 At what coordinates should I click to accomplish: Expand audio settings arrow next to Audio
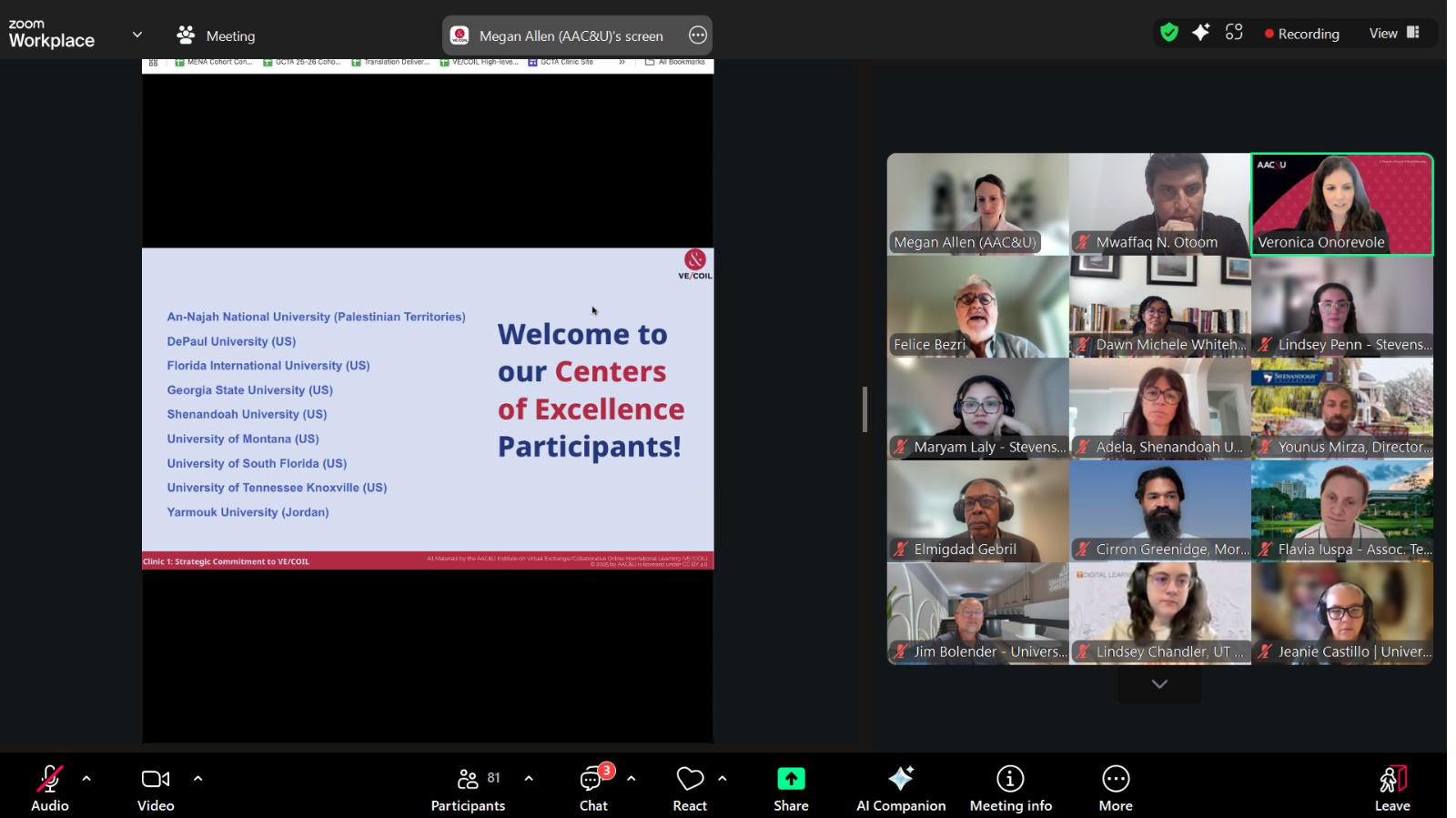pos(86,779)
